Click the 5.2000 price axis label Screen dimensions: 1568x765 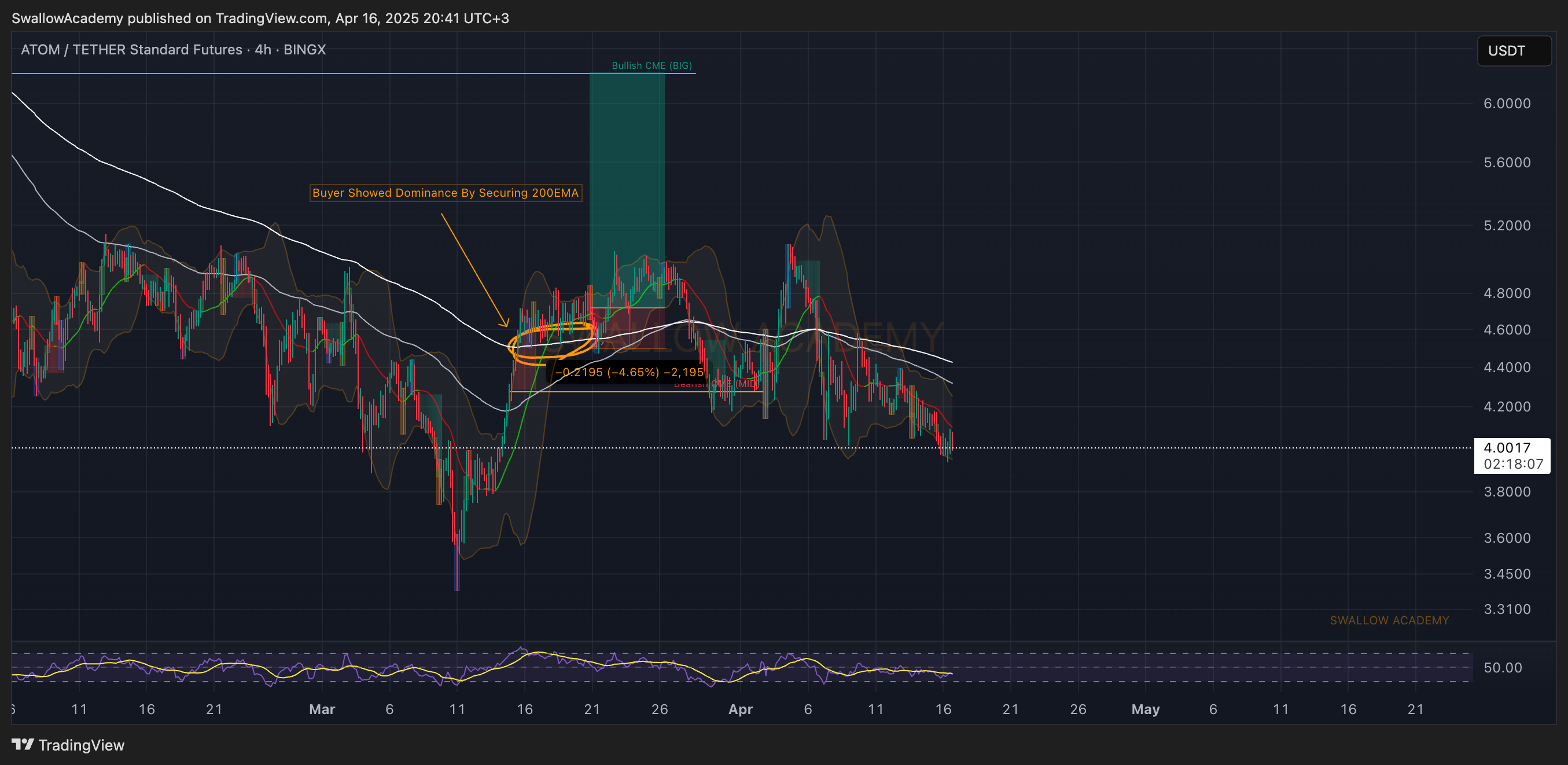tap(1507, 226)
